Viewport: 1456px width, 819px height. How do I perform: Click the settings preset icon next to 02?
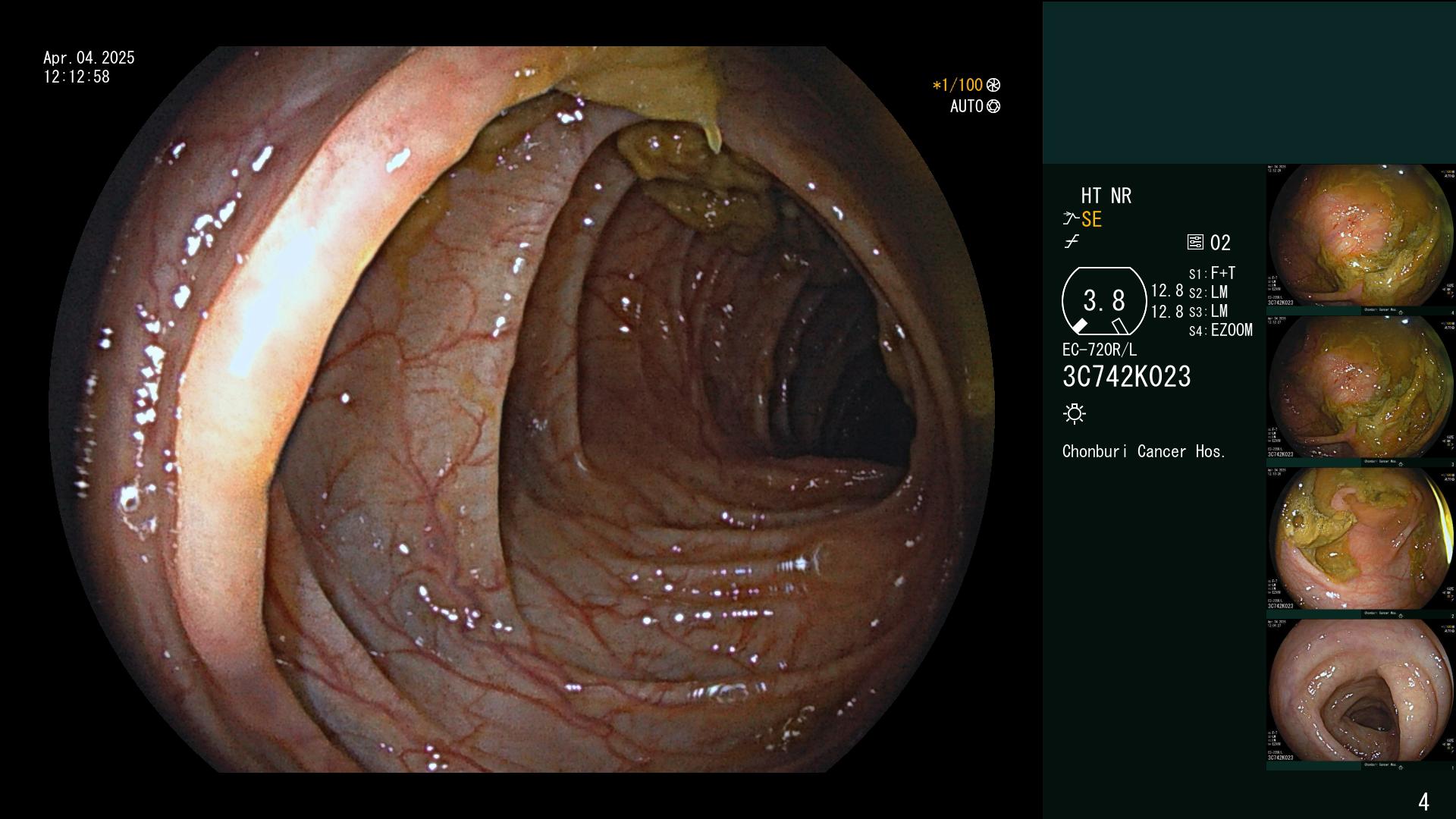[1195, 243]
